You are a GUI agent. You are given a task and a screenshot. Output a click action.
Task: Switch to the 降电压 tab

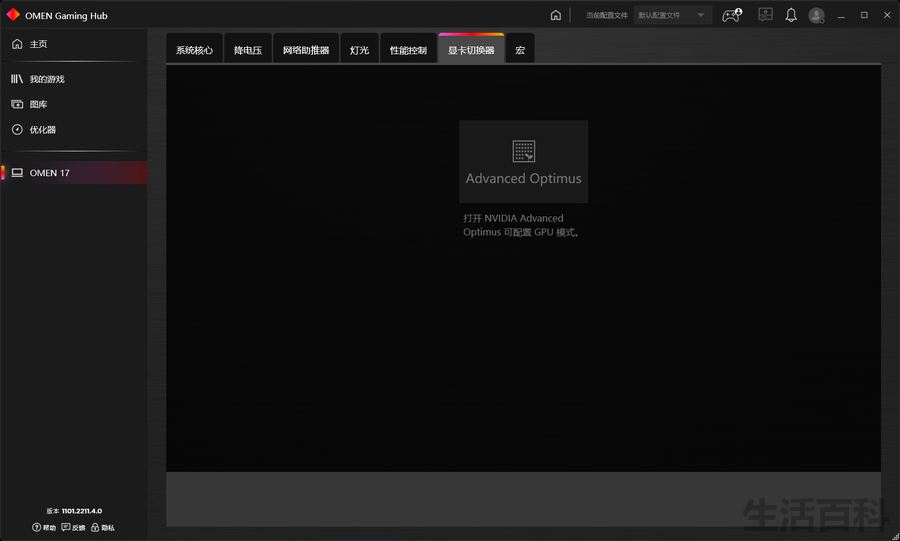pos(248,50)
